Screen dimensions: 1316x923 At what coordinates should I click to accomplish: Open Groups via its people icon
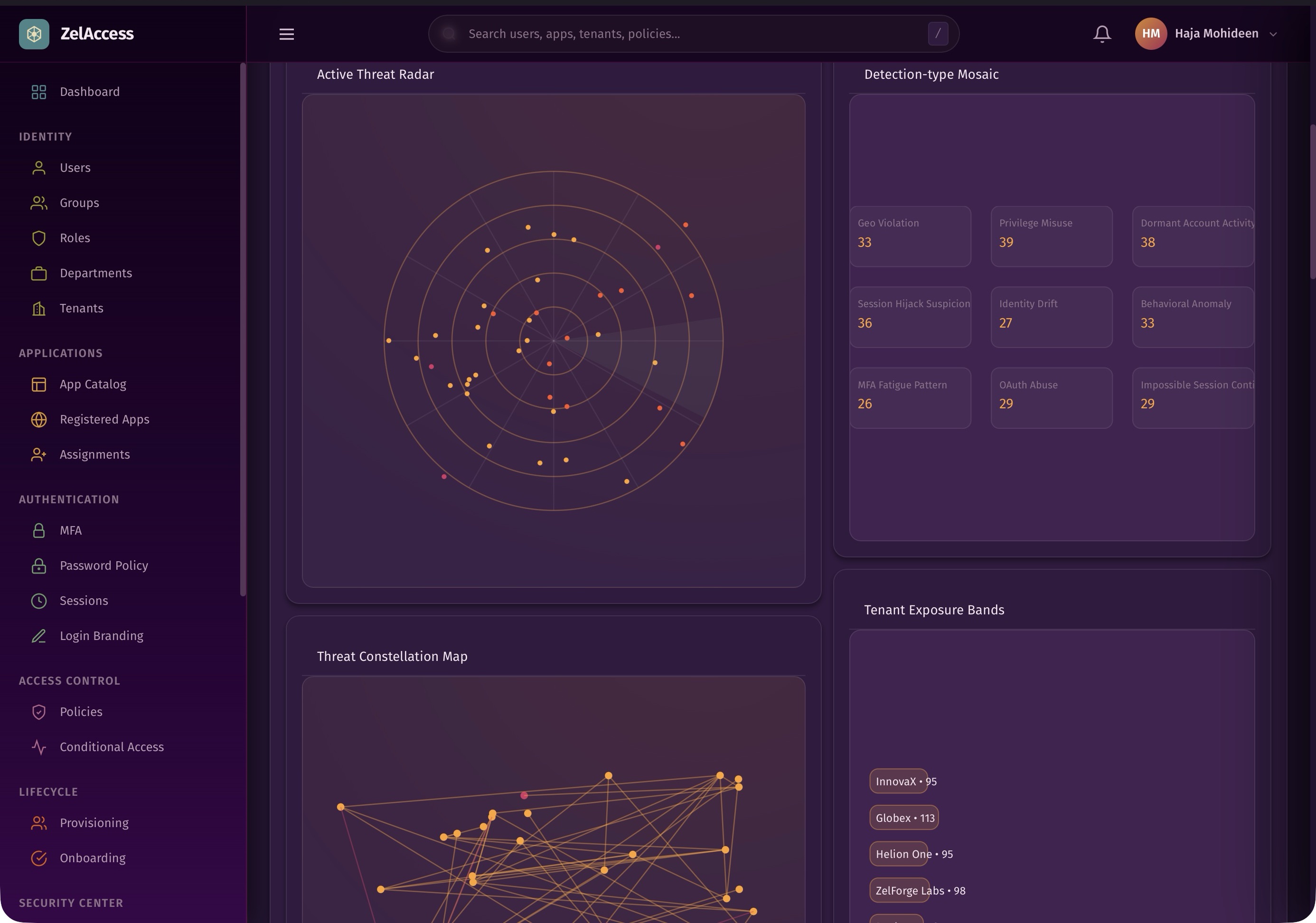coord(38,202)
